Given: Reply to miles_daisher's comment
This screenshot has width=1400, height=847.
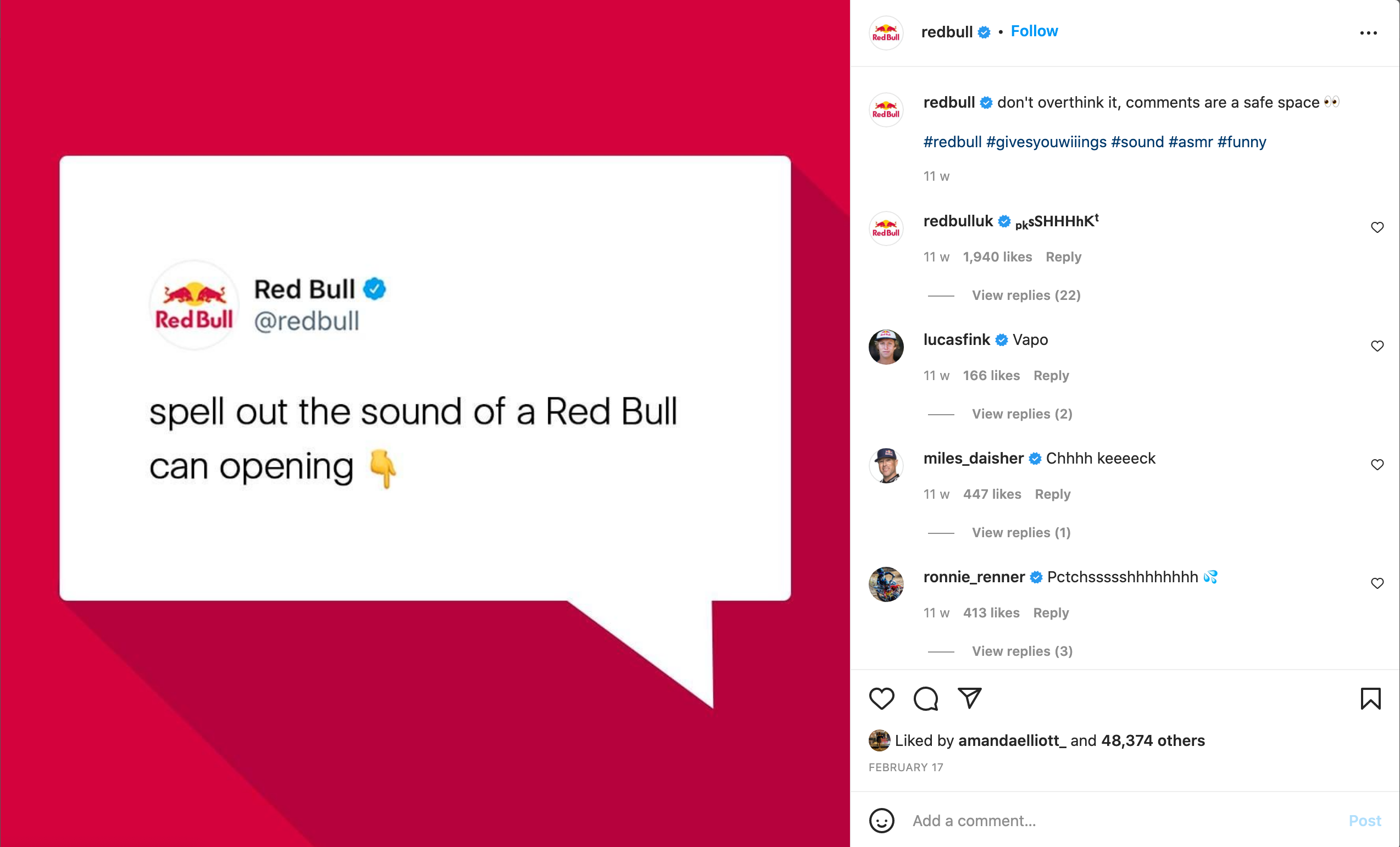Looking at the screenshot, I should tap(1052, 494).
